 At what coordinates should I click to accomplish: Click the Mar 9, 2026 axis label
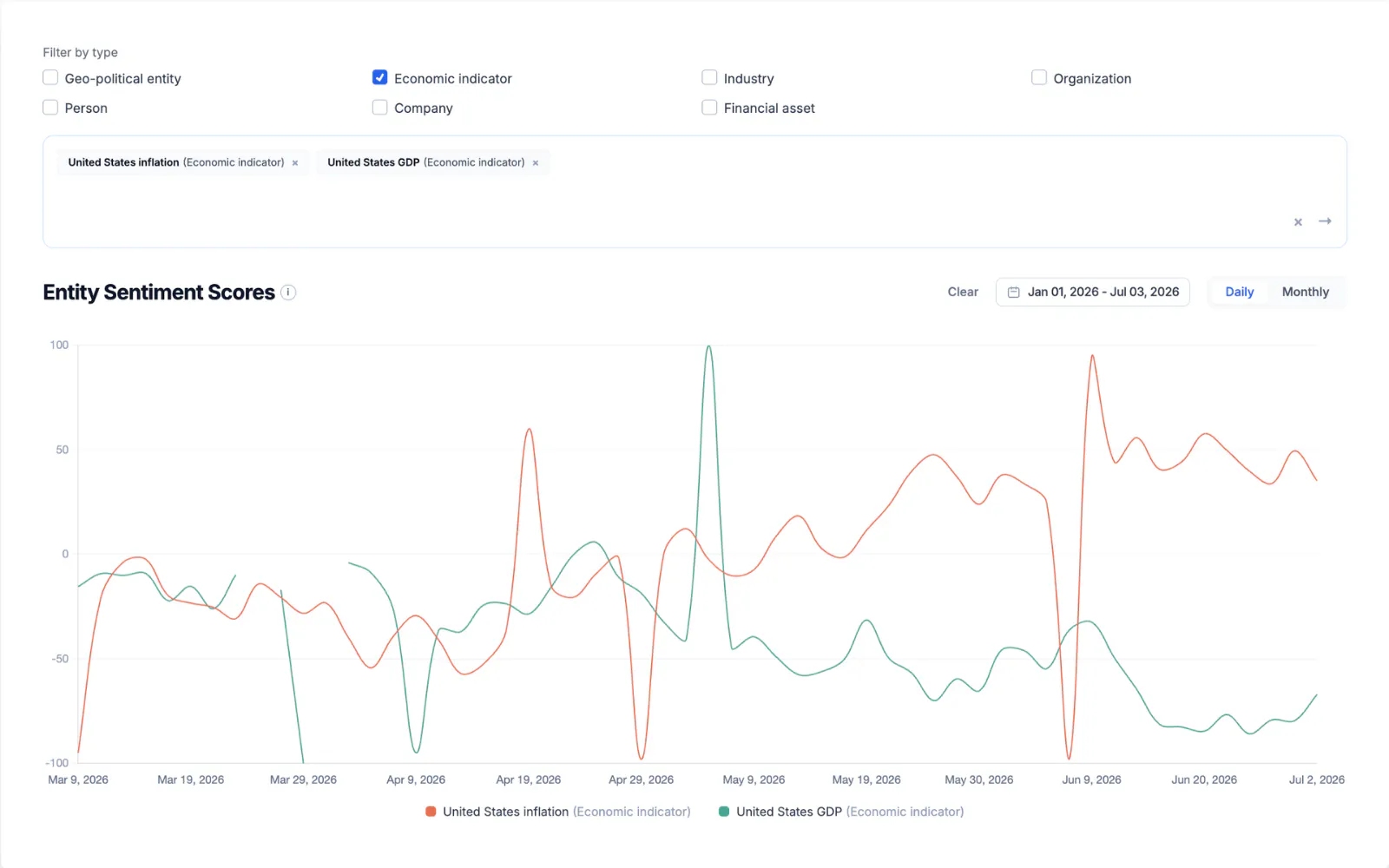tap(78, 779)
